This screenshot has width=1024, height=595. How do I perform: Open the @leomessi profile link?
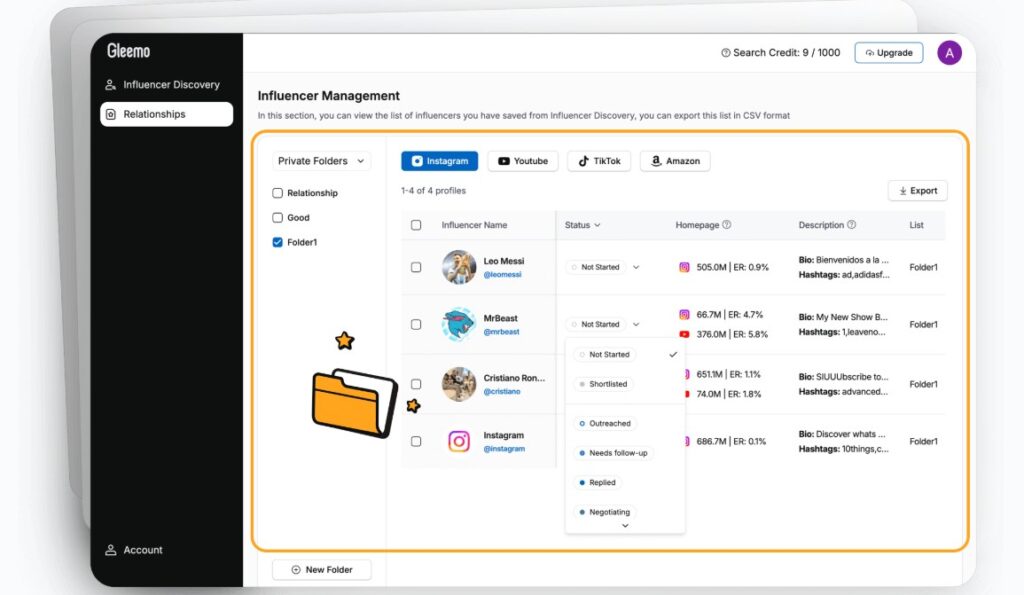point(503,275)
